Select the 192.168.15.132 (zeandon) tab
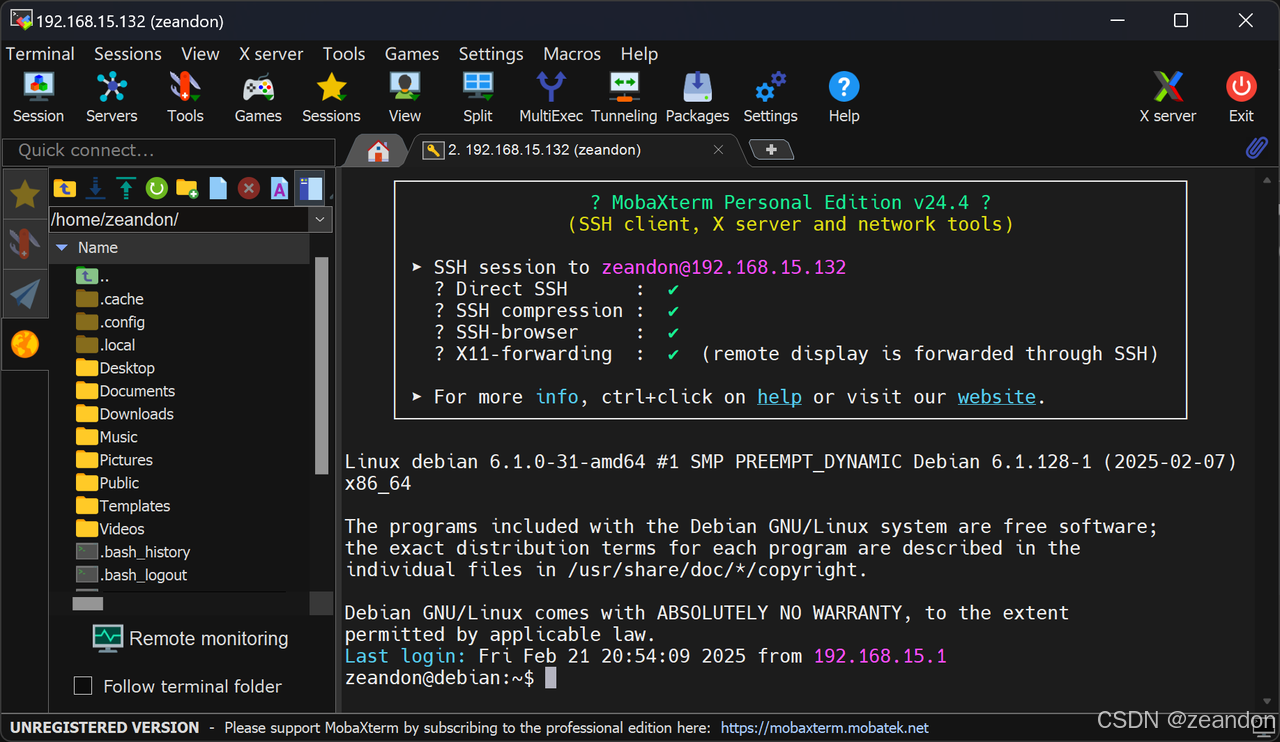The image size is (1280, 742). 575,150
